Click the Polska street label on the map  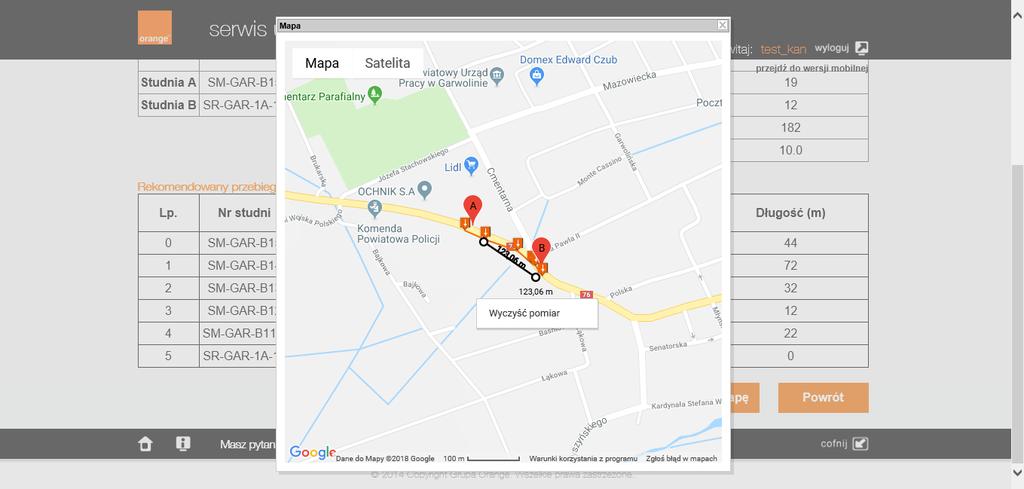pos(621,291)
